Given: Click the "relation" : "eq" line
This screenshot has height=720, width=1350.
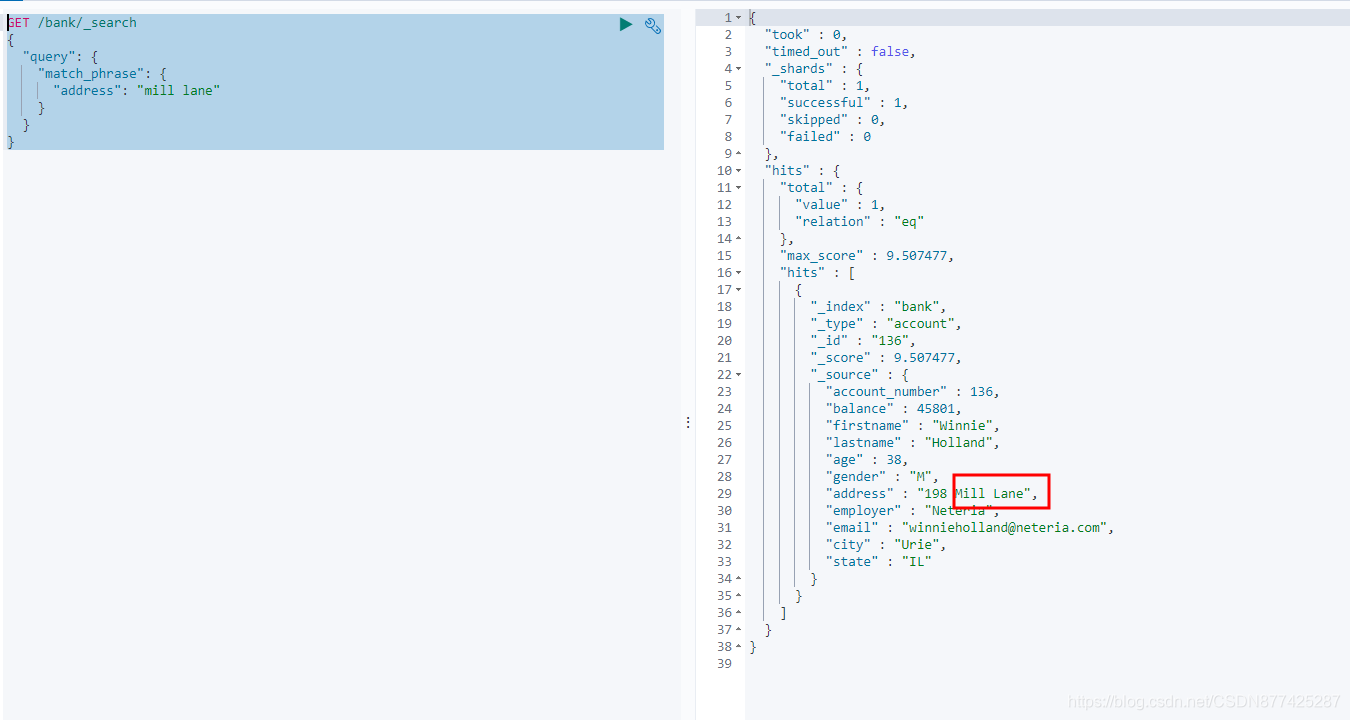Looking at the screenshot, I should click(860, 222).
